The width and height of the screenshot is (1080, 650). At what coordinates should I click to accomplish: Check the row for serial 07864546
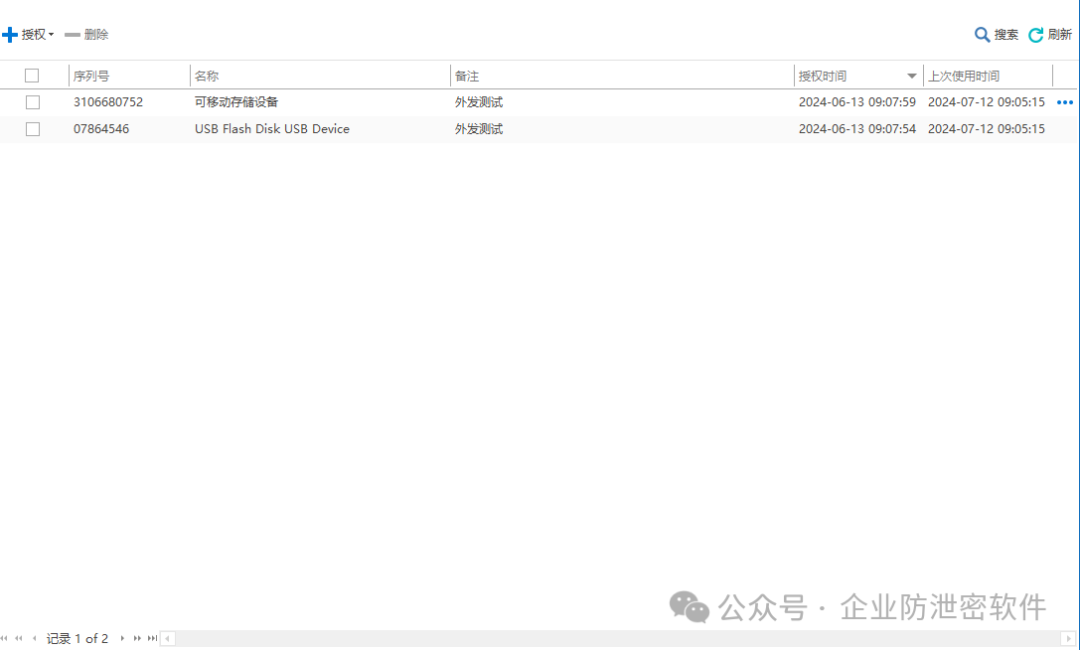point(32,129)
